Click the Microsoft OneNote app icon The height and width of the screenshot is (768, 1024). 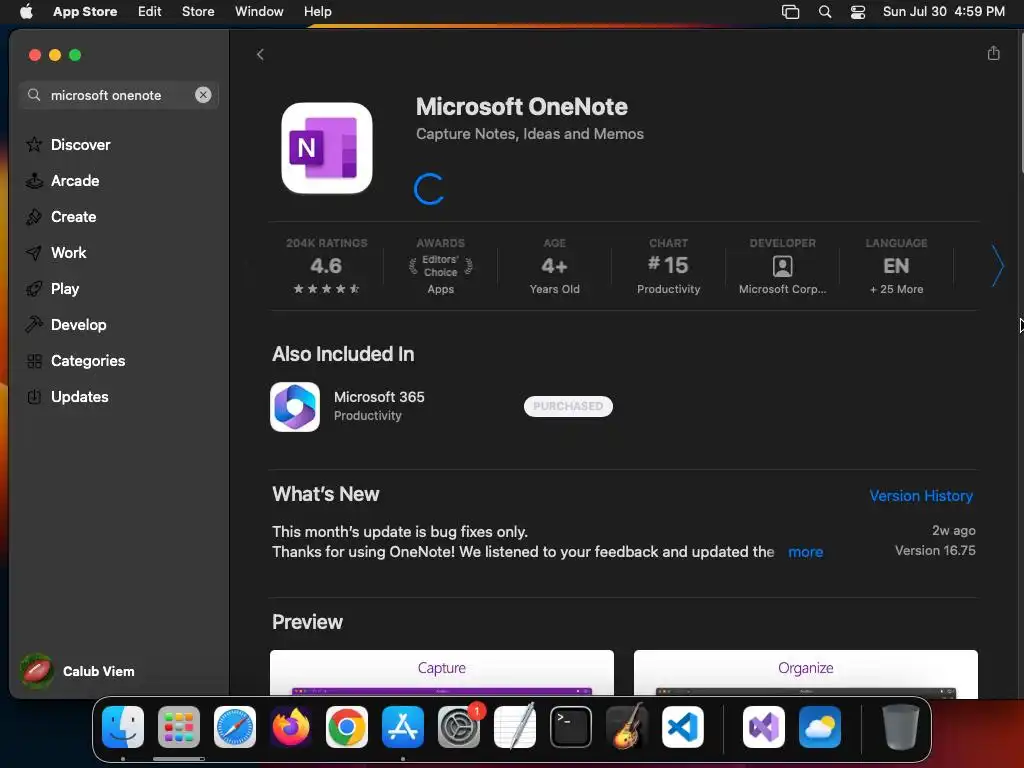327,148
